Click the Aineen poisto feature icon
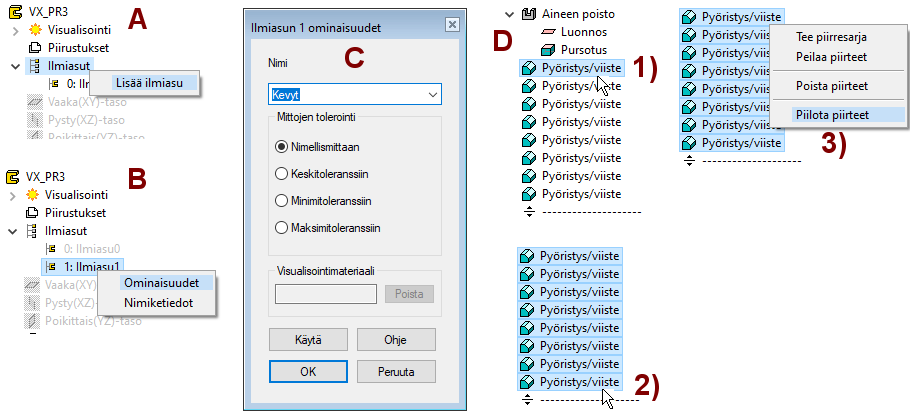910x416 pixels. [529, 15]
